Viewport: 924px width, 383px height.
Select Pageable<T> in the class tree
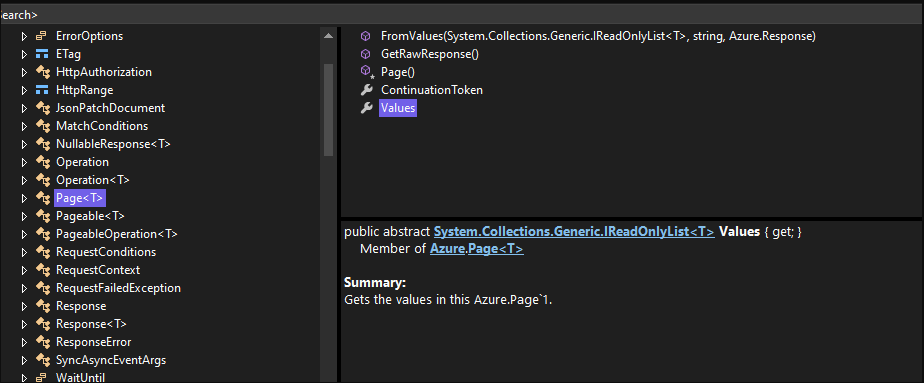coord(90,216)
